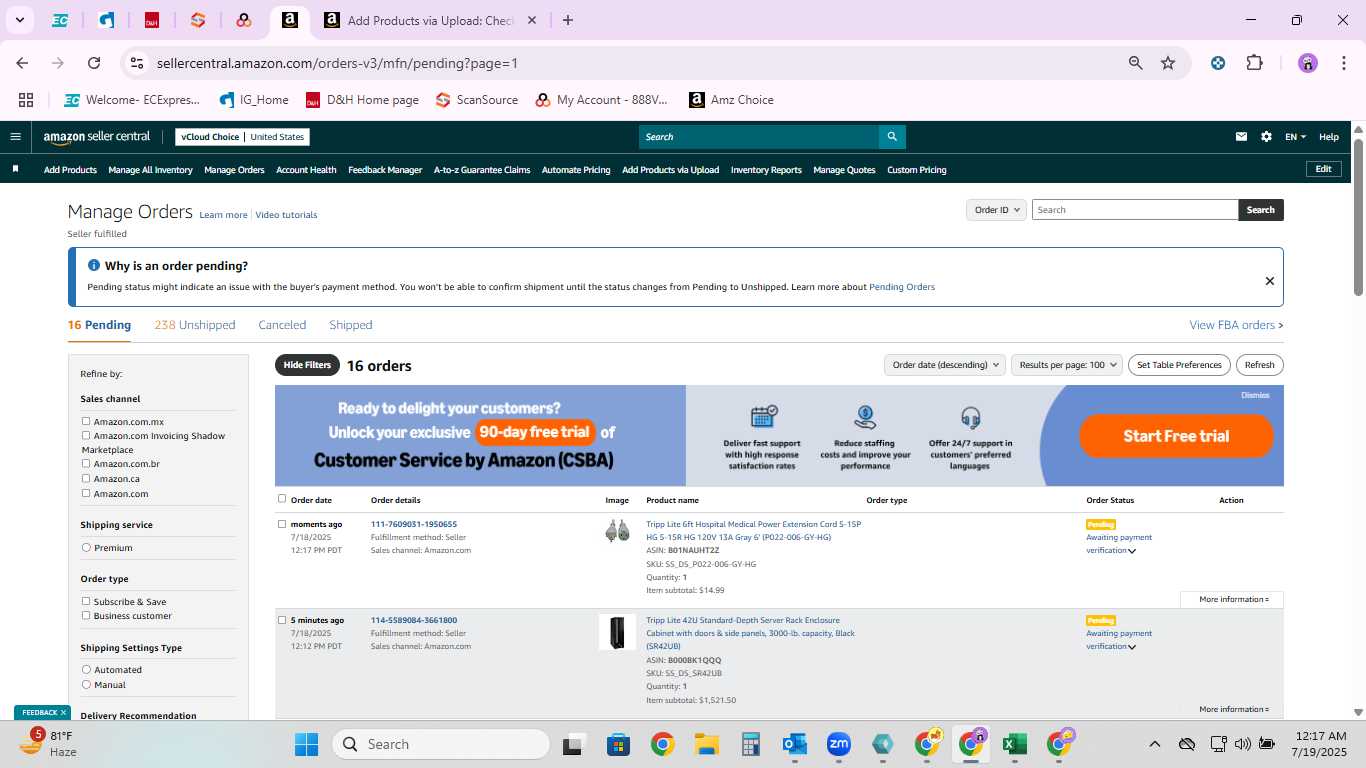Check the Amazon.ca sales channel
1366x768 pixels.
tap(86, 479)
